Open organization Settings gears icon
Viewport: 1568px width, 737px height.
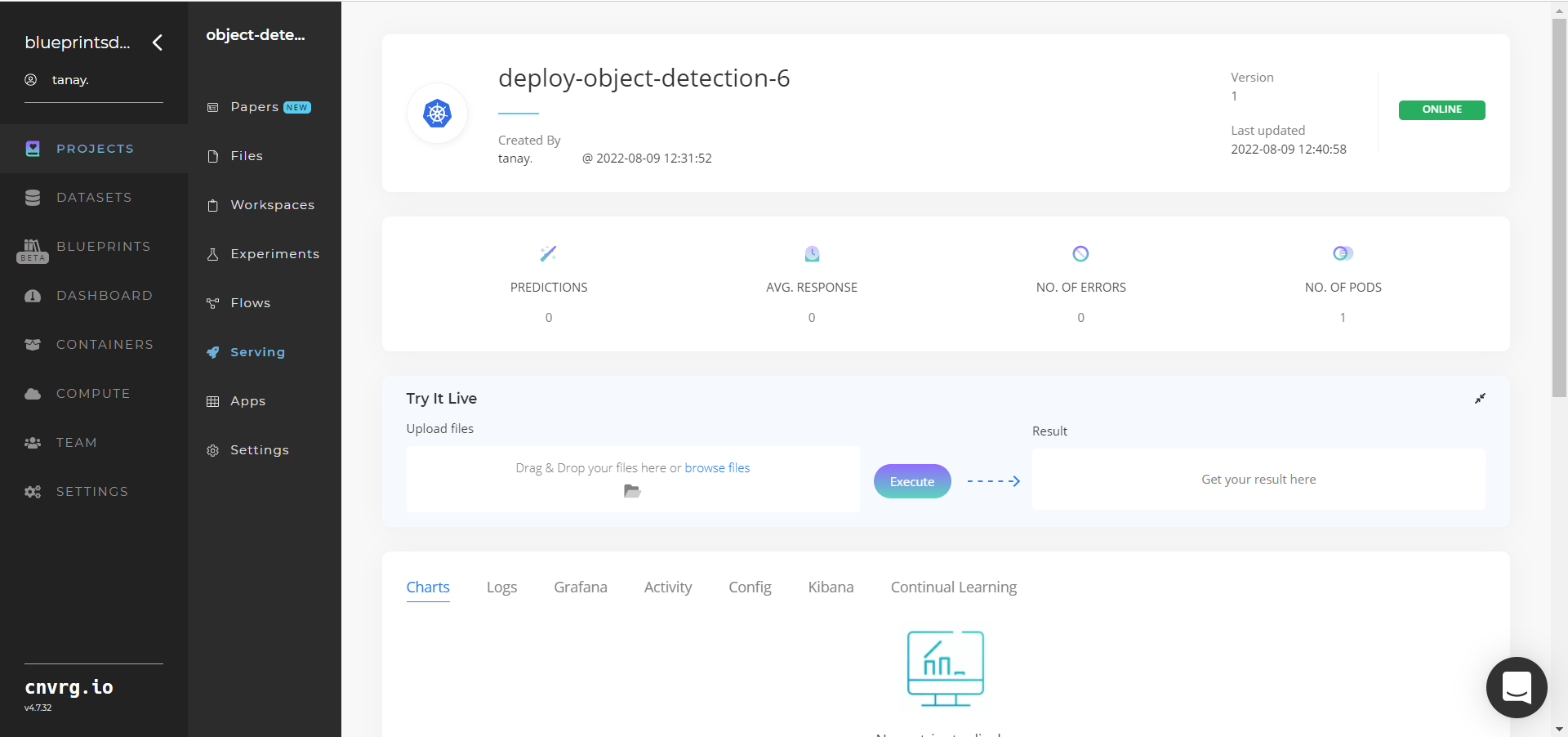(x=33, y=492)
